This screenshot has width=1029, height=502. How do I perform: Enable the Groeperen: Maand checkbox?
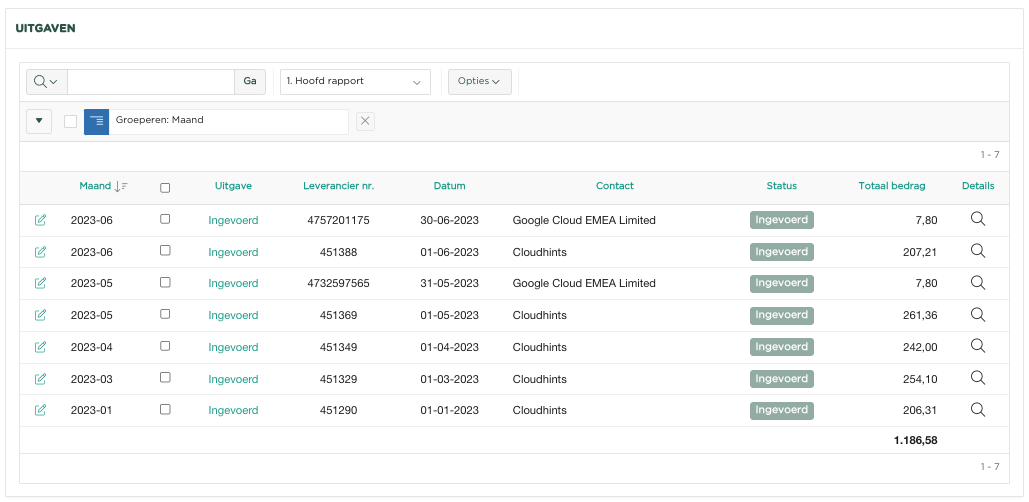pos(70,121)
